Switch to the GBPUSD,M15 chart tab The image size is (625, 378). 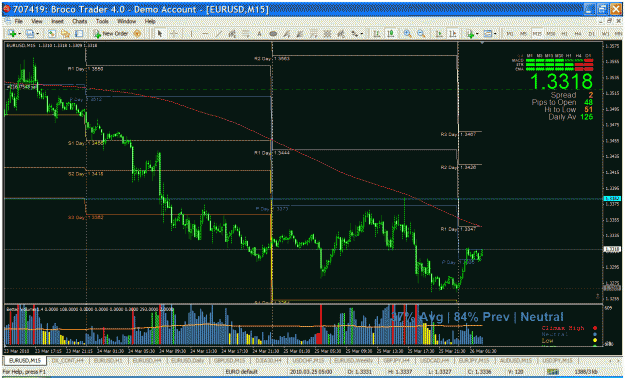tap(230, 360)
